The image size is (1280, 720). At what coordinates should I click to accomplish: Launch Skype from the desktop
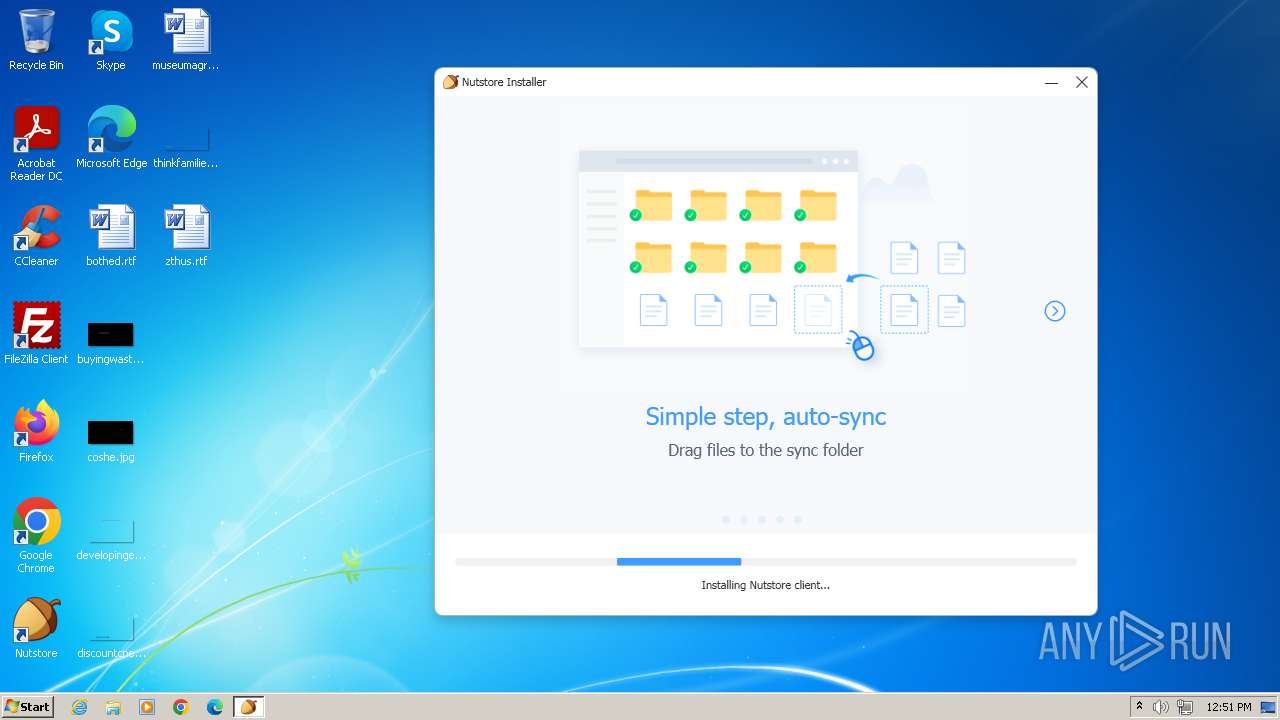pos(111,41)
